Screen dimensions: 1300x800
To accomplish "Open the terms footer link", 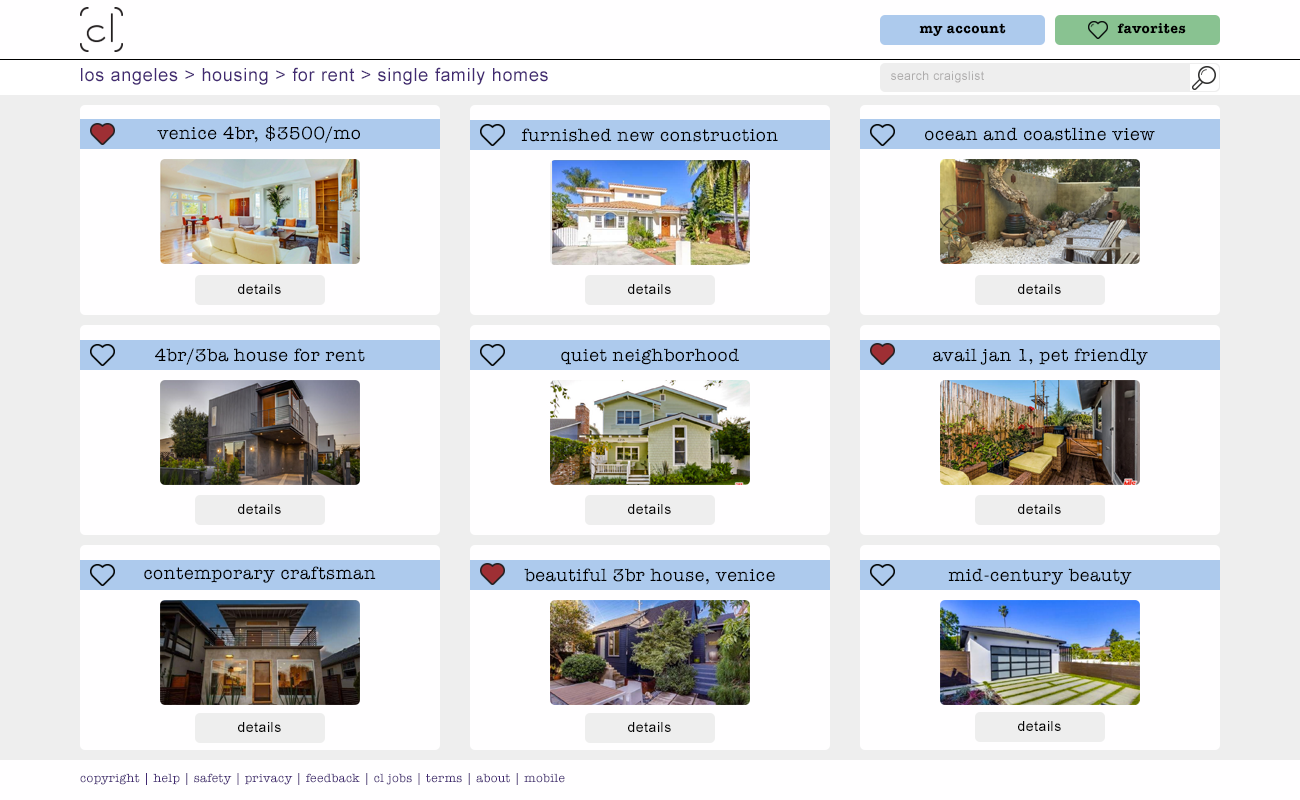I will pos(444,778).
